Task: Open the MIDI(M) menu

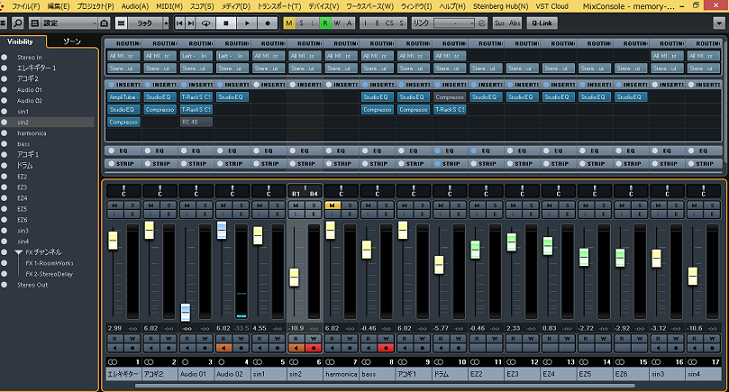Action: pos(169,6)
